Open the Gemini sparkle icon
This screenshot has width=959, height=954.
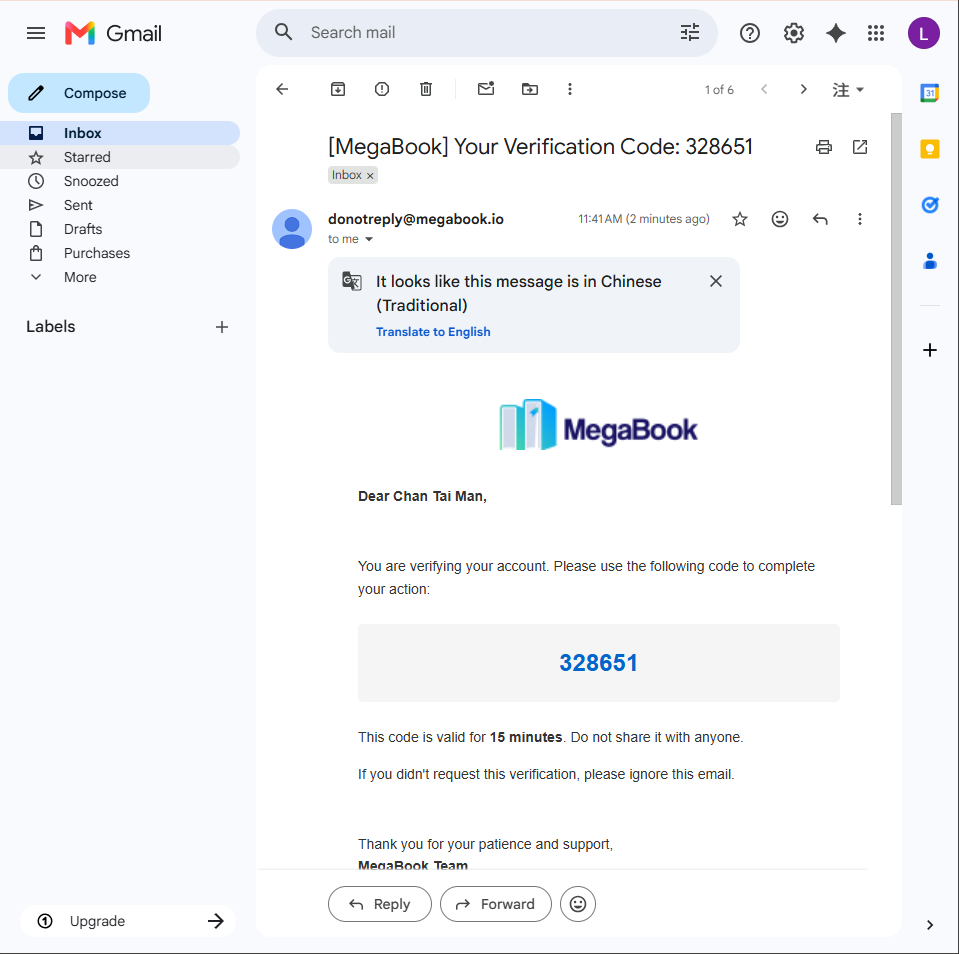pos(835,33)
